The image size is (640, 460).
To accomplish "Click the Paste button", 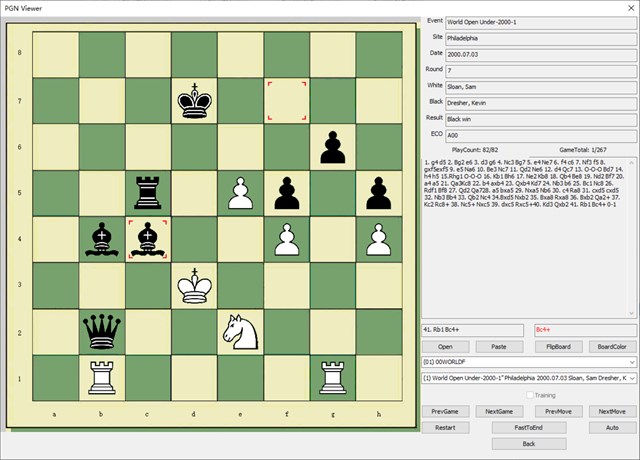I will click(499, 347).
